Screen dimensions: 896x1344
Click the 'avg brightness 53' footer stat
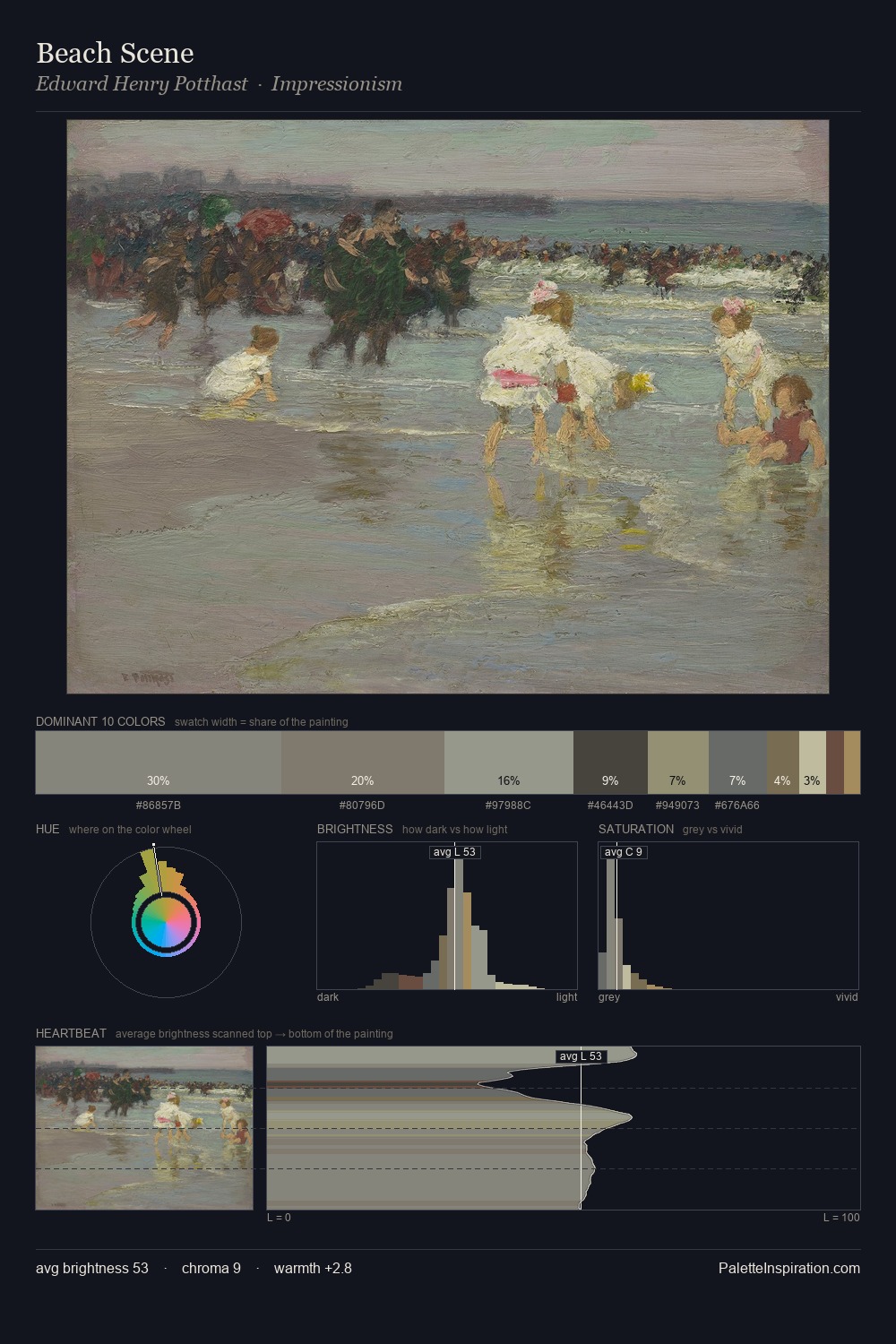tap(92, 1268)
